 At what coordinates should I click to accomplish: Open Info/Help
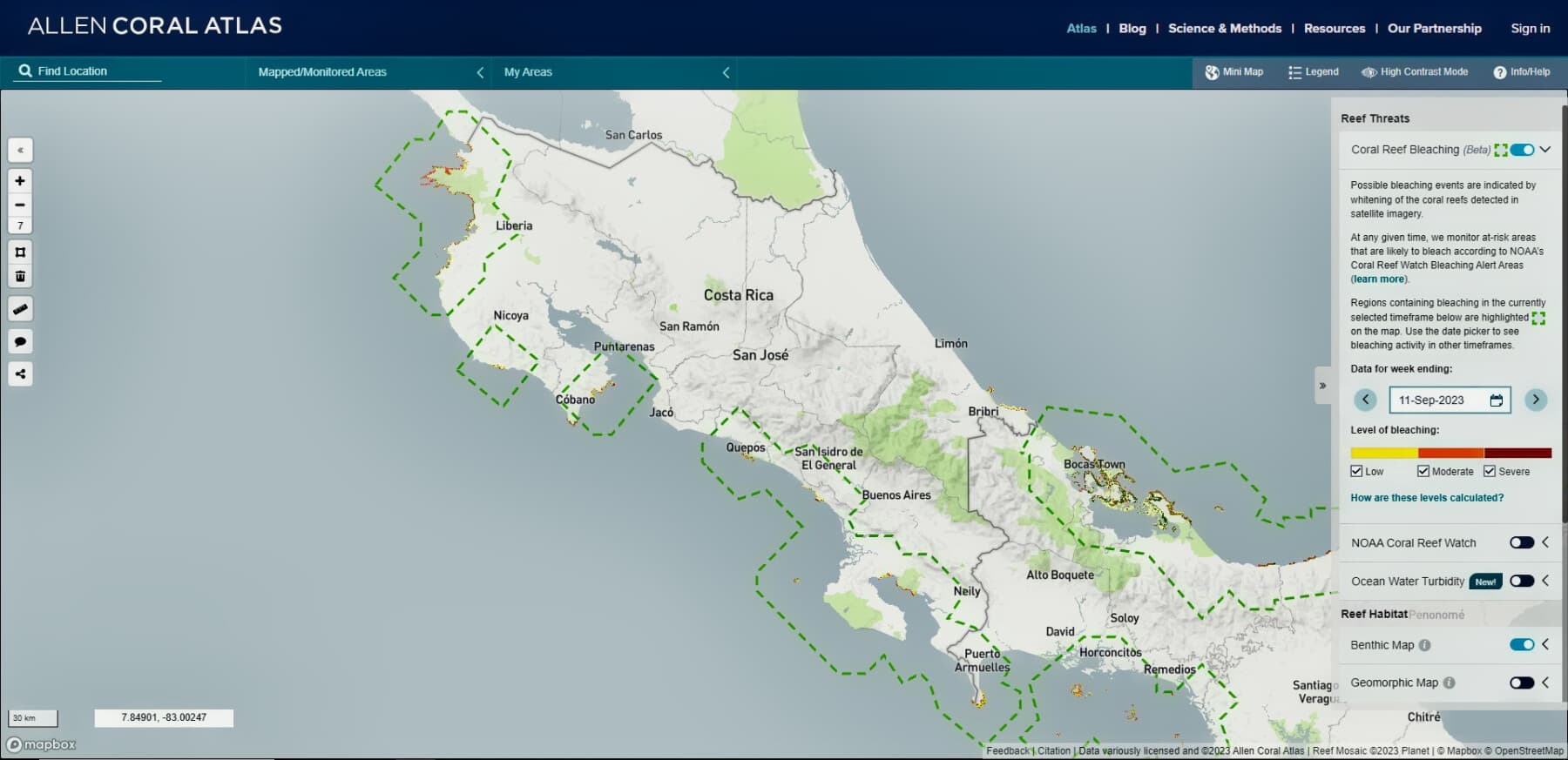1521,72
